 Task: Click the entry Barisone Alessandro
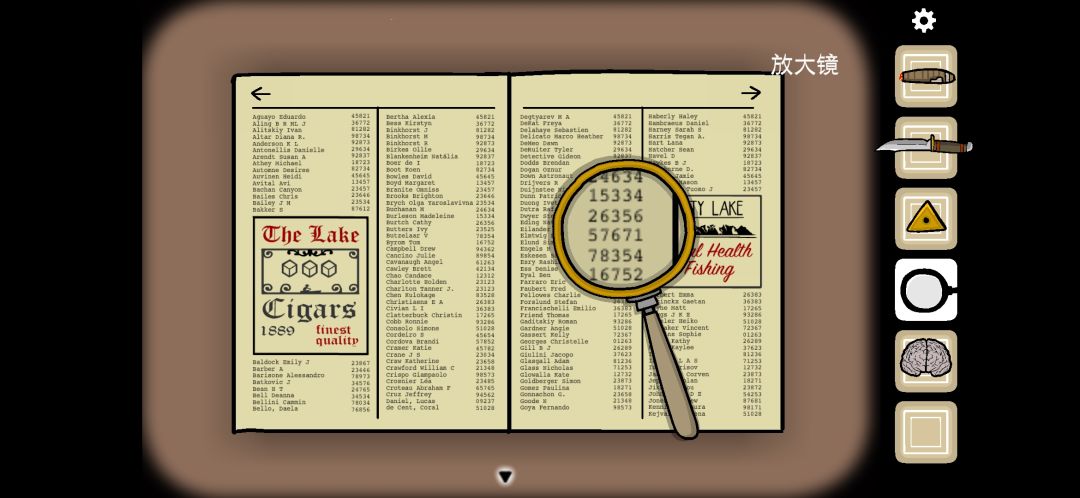tap(288, 375)
